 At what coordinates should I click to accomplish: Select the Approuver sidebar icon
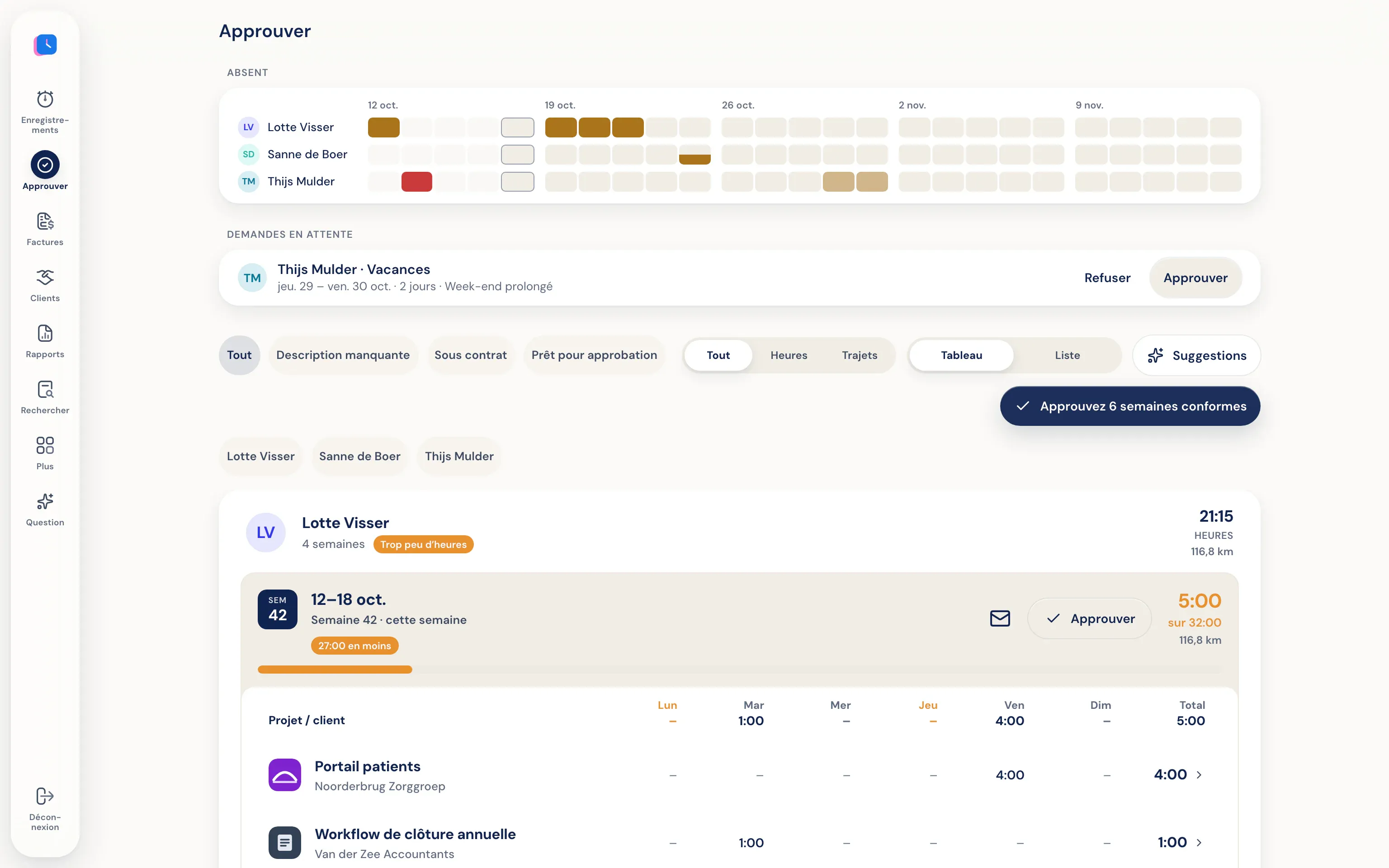(45, 165)
